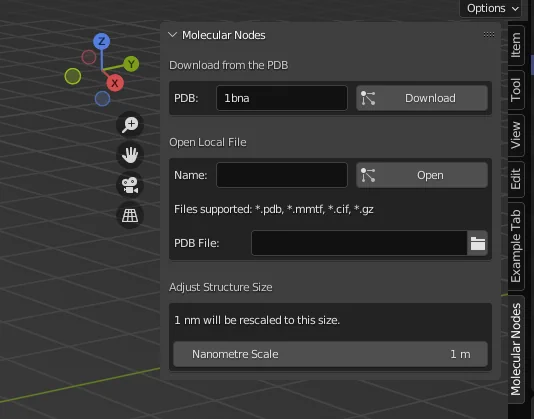Click the 'Open Local File' label
This screenshot has width=534, height=419.
(x=208, y=142)
